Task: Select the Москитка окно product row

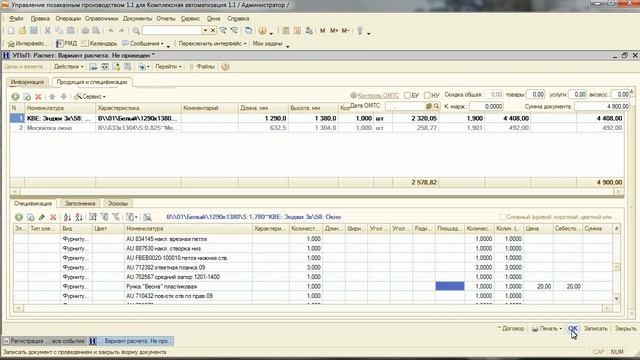Action: click(317, 128)
